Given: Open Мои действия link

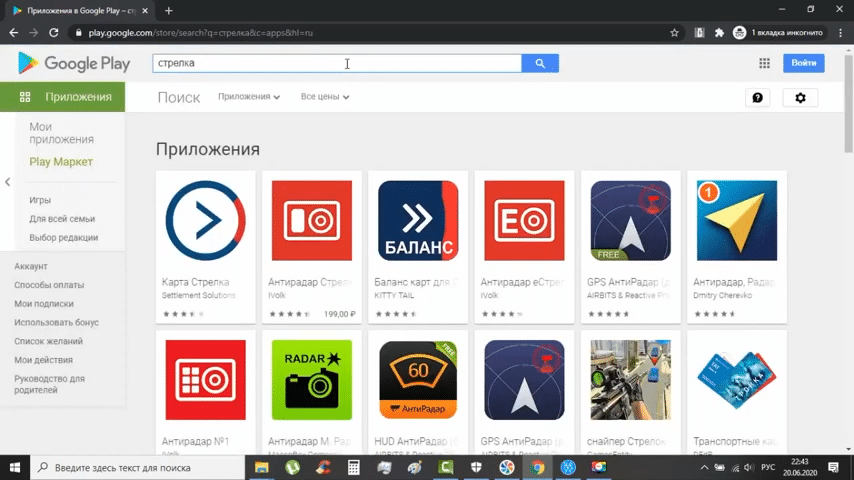Looking at the screenshot, I should pos(43,360).
